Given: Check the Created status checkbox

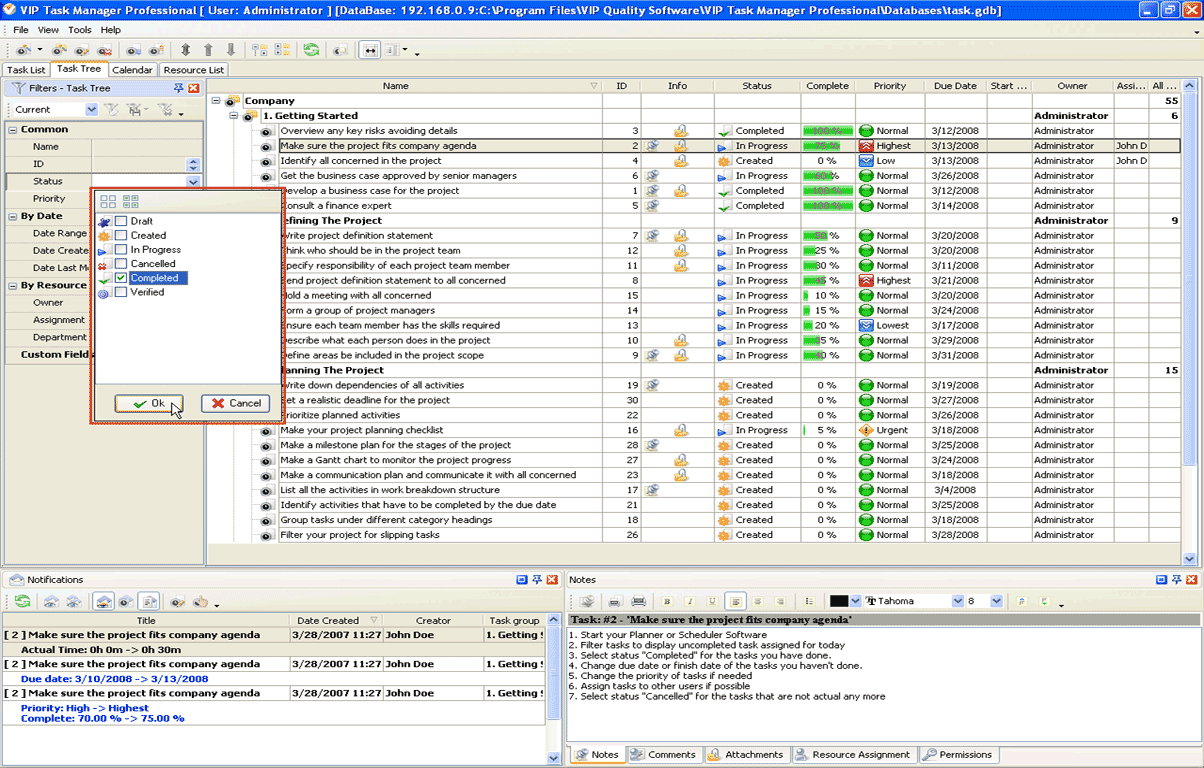Looking at the screenshot, I should (121, 236).
